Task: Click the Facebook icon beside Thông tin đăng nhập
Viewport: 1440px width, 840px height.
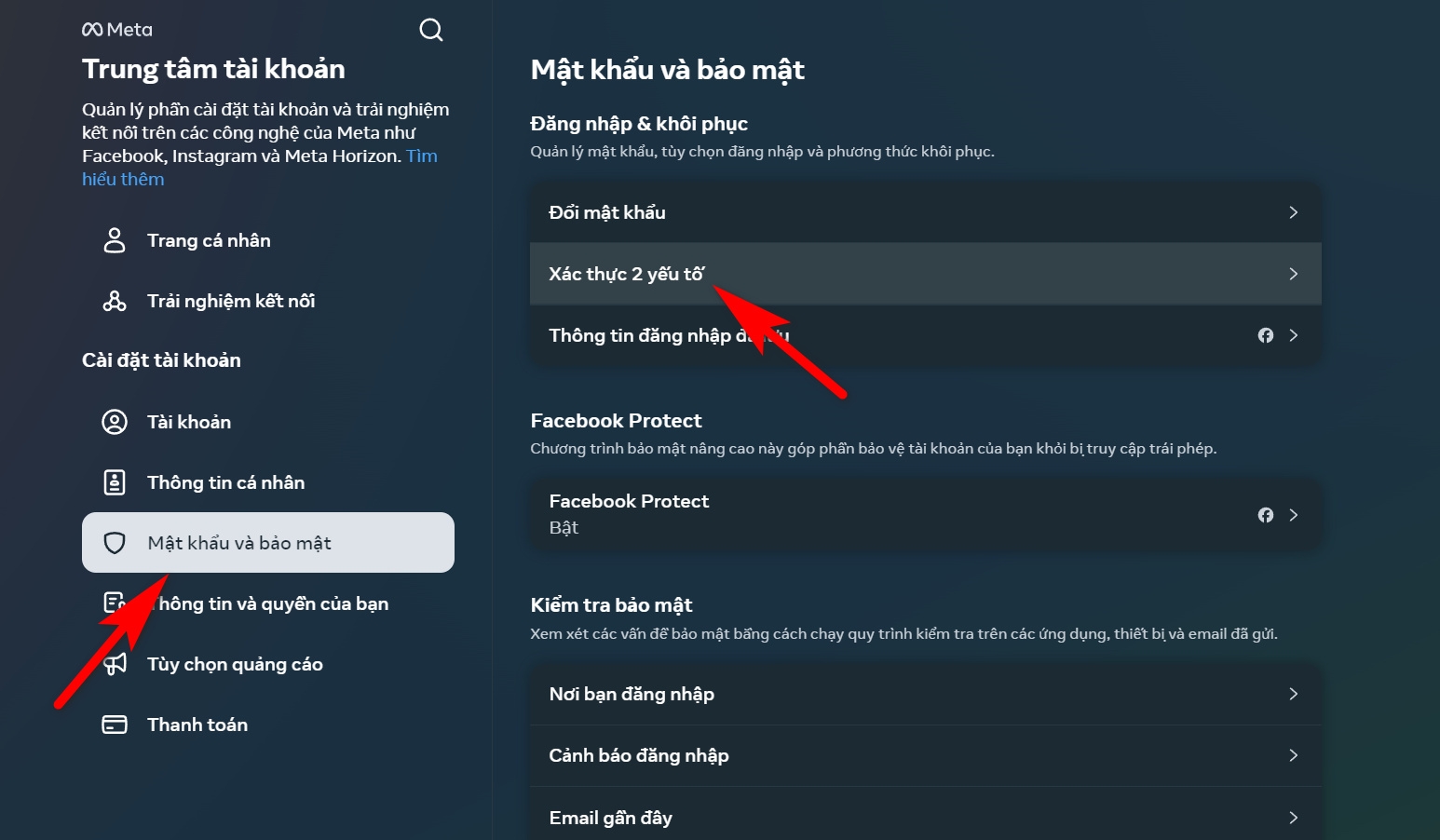Action: point(1265,335)
